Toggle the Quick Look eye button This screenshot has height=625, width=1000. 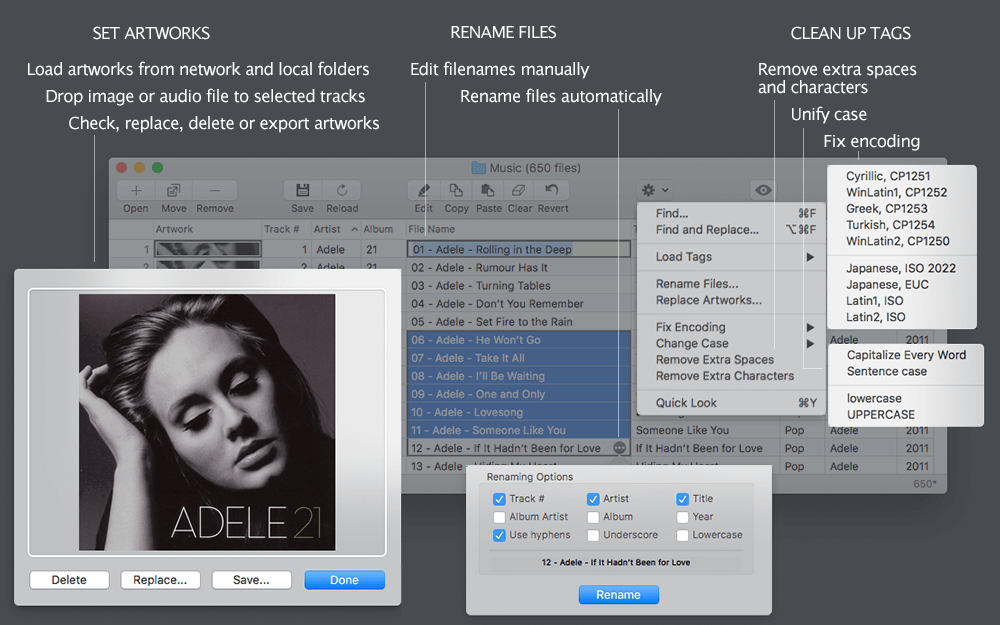coord(765,190)
